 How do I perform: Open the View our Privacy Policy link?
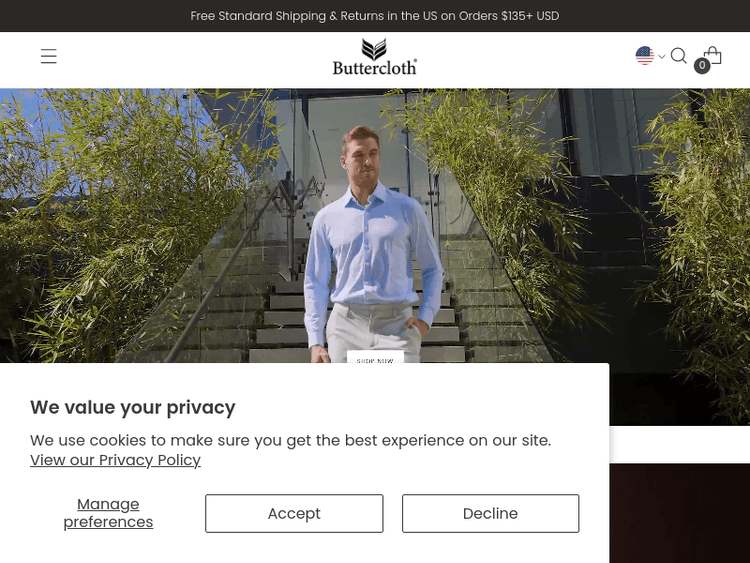pos(115,460)
